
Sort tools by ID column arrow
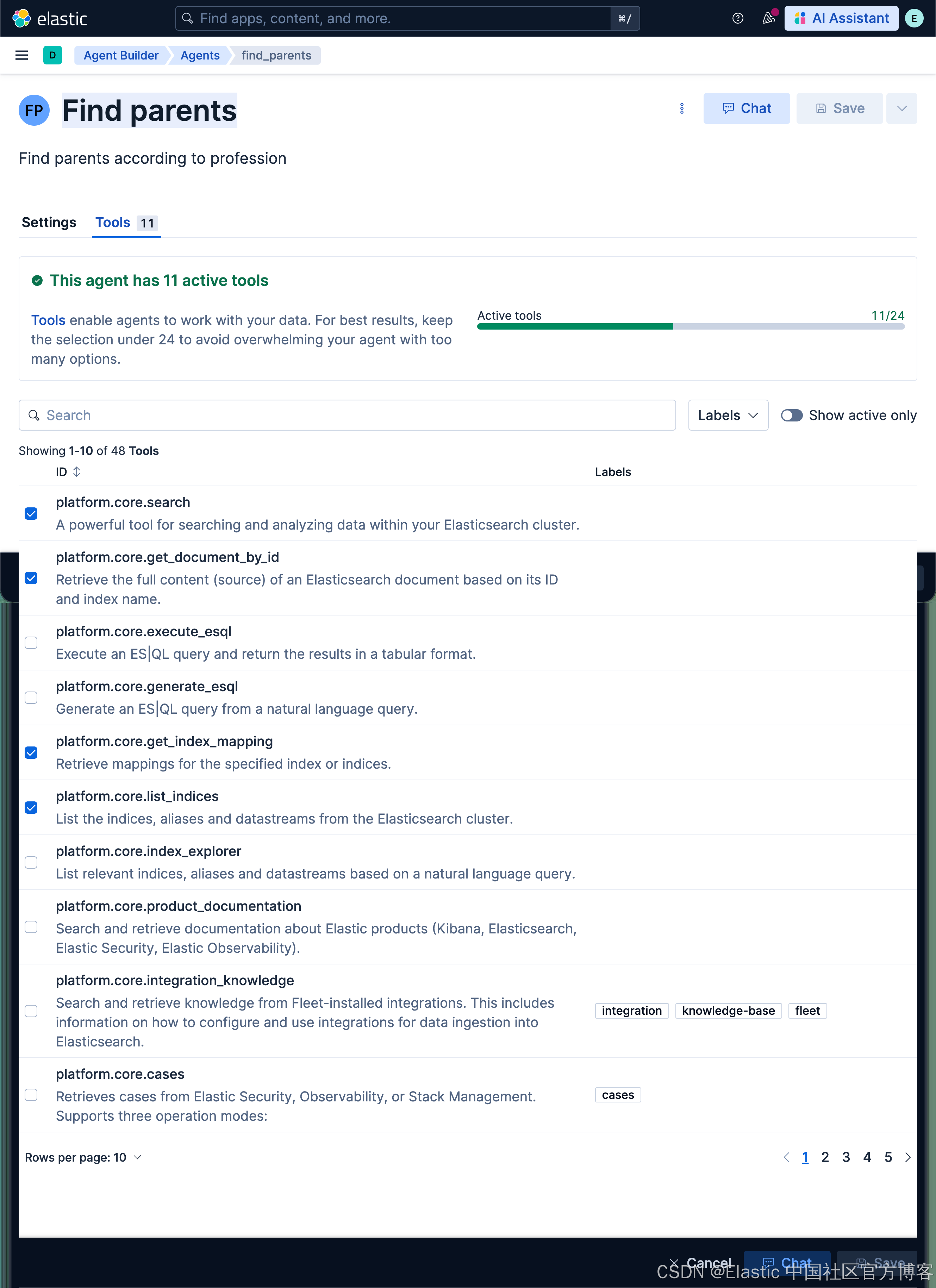(77, 472)
